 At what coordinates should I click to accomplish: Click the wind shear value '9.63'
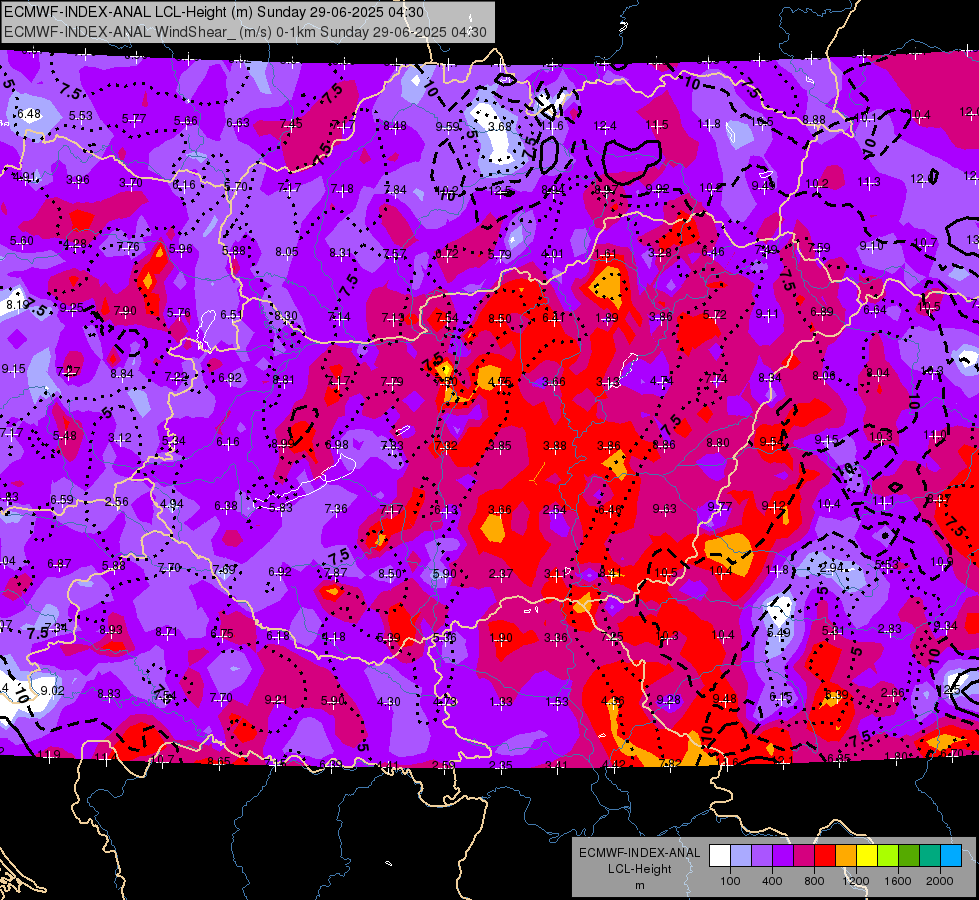click(664, 509)
